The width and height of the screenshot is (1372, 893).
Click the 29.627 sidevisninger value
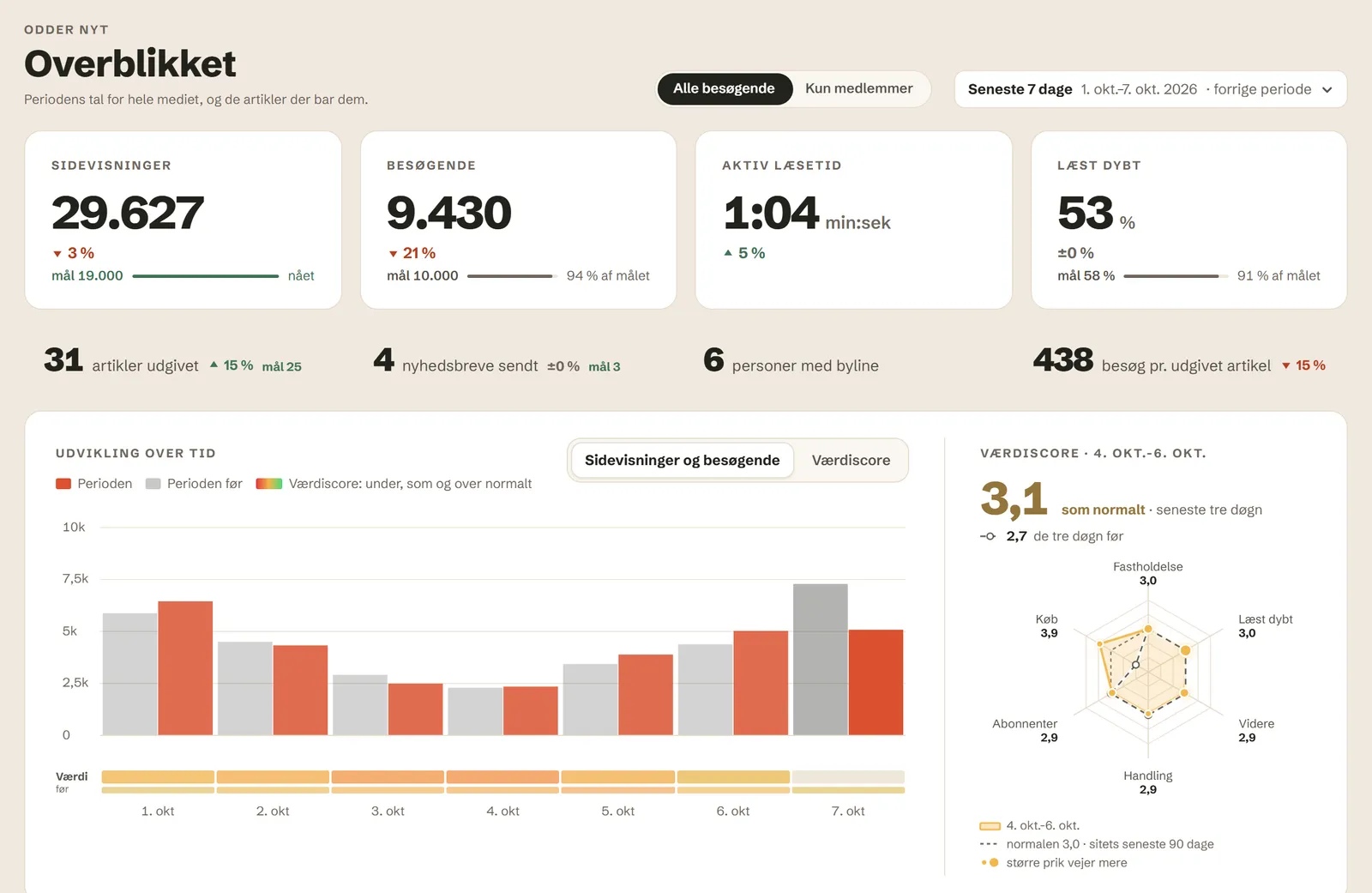128,213
